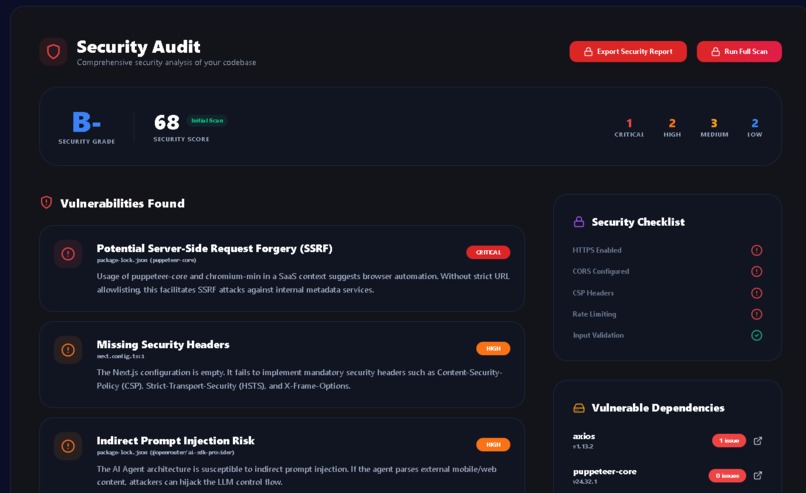The height and width of the screenshot is (493, 806).
Task: Click the Vulnerabilities Found heading
Action: [x=122, y=203]
